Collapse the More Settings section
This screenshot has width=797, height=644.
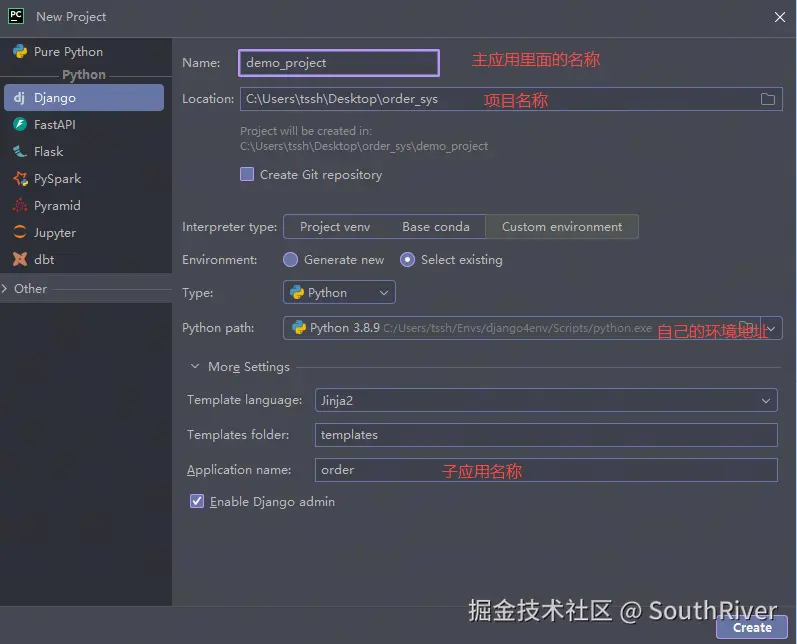tap(195, 366)
